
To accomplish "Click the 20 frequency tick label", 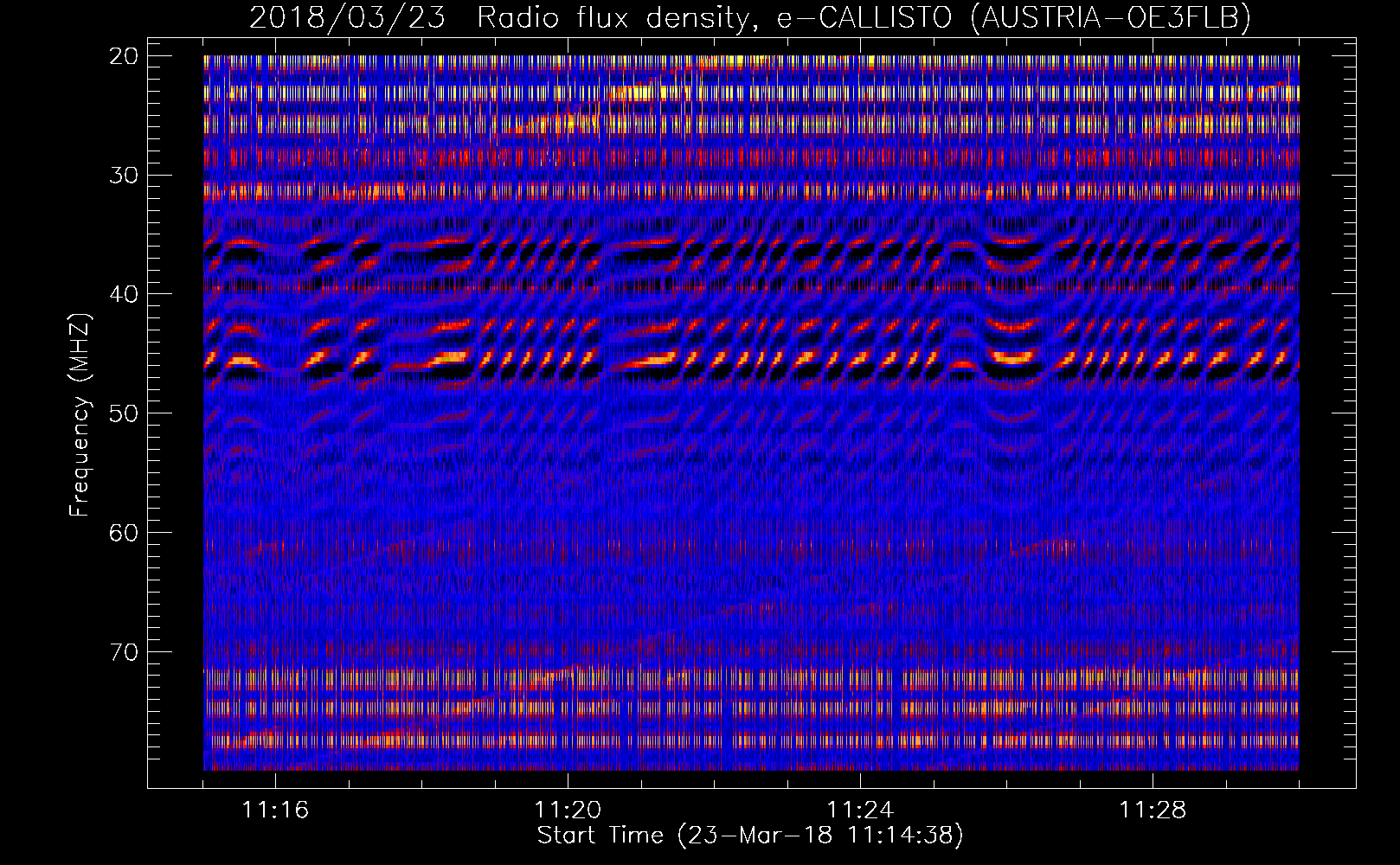I will click(x=125, y=56).
